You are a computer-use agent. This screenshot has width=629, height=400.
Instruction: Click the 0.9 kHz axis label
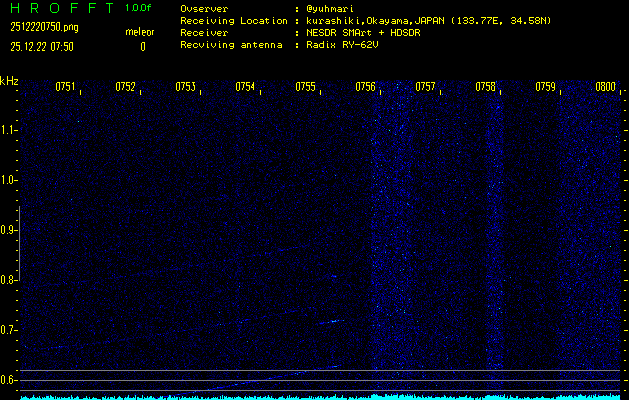point(8,230)
